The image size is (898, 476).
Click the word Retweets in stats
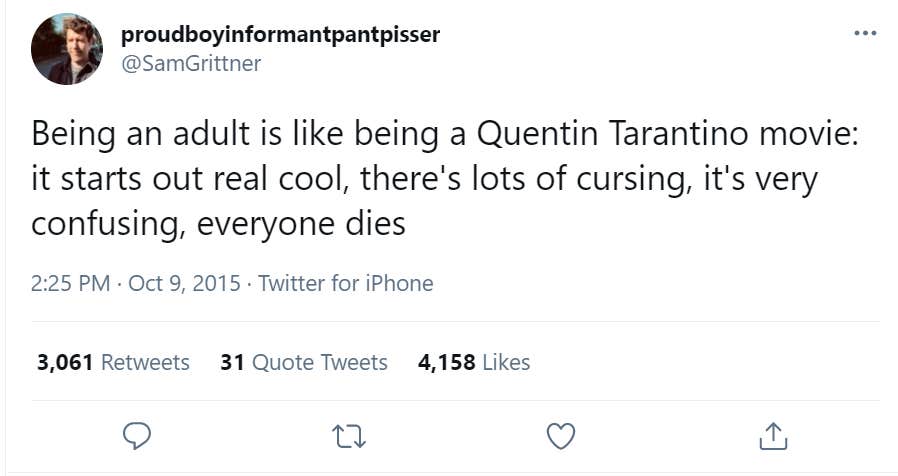click(x=146, y=362)
